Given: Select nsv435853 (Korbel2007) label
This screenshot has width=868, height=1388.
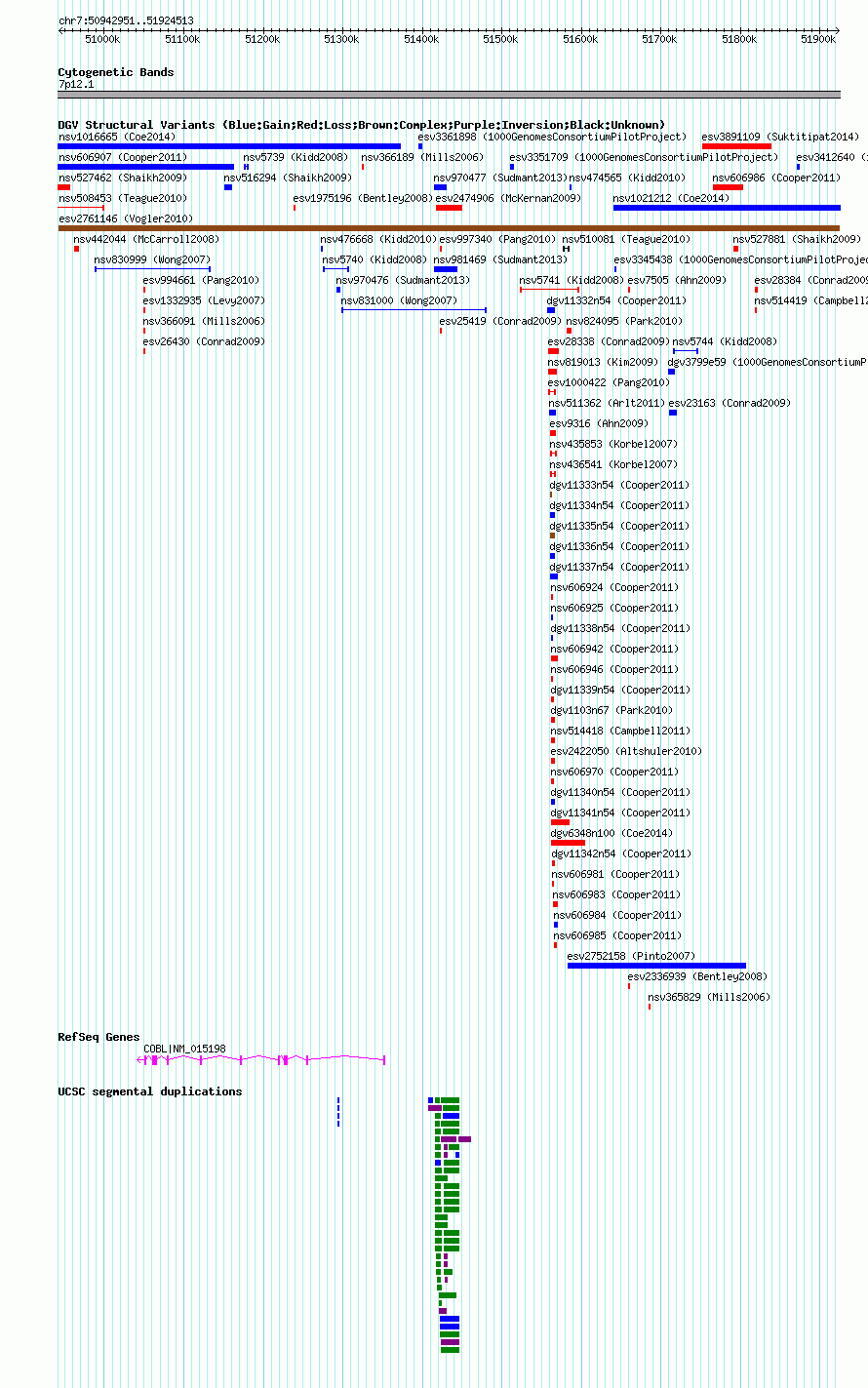Looking at the screenshot, I should click(x=613, y=444).
